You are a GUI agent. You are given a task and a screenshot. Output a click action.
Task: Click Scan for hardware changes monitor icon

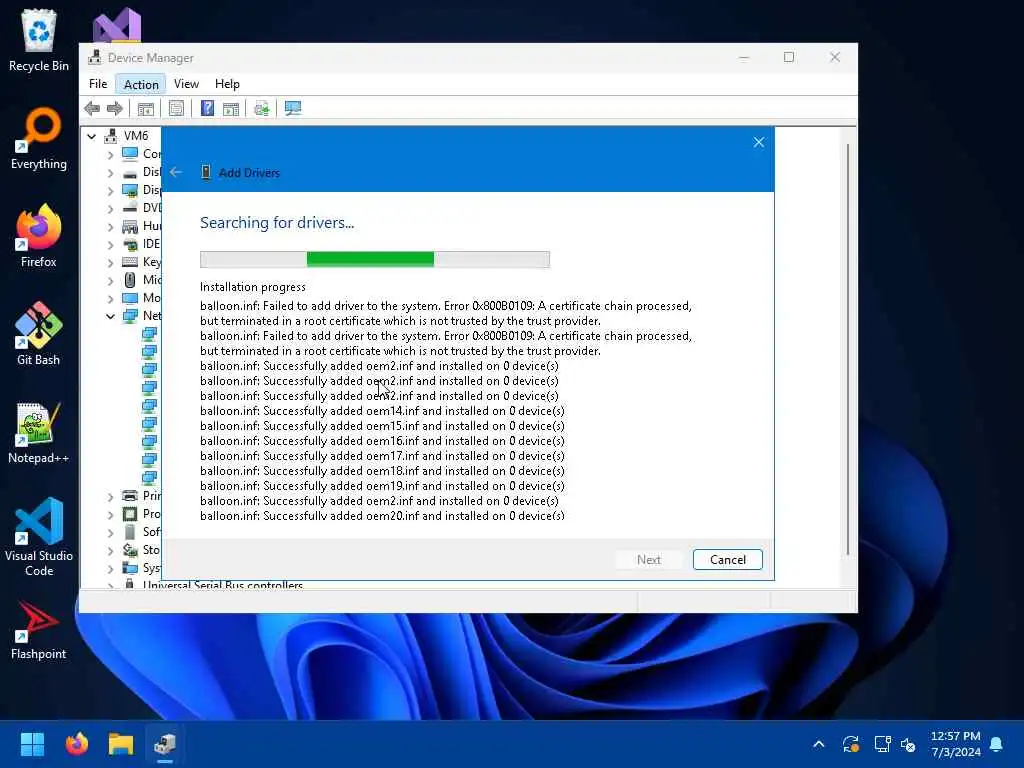coord(293,108)
